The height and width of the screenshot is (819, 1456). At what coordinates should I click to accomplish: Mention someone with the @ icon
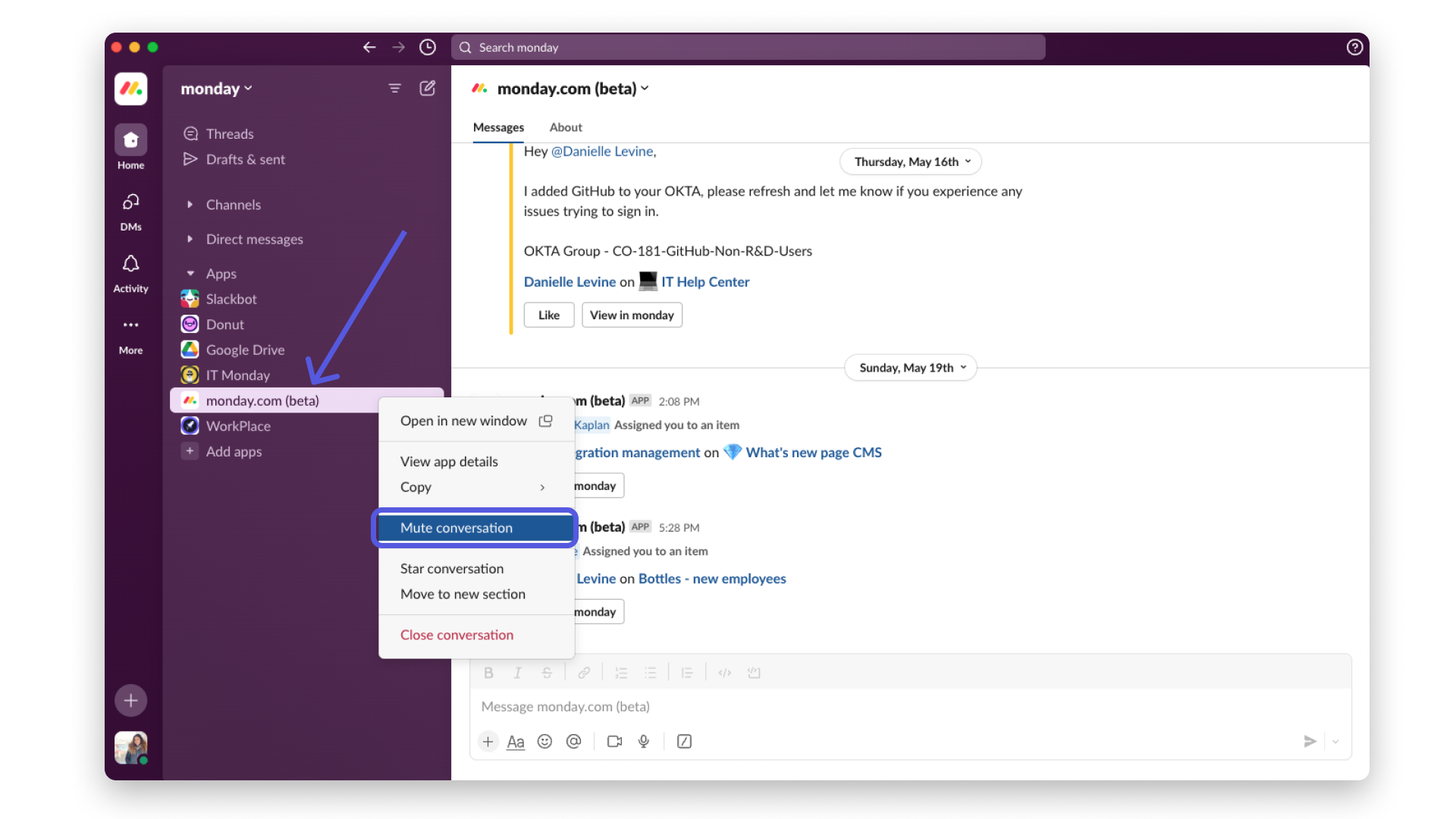pos(574,742)
